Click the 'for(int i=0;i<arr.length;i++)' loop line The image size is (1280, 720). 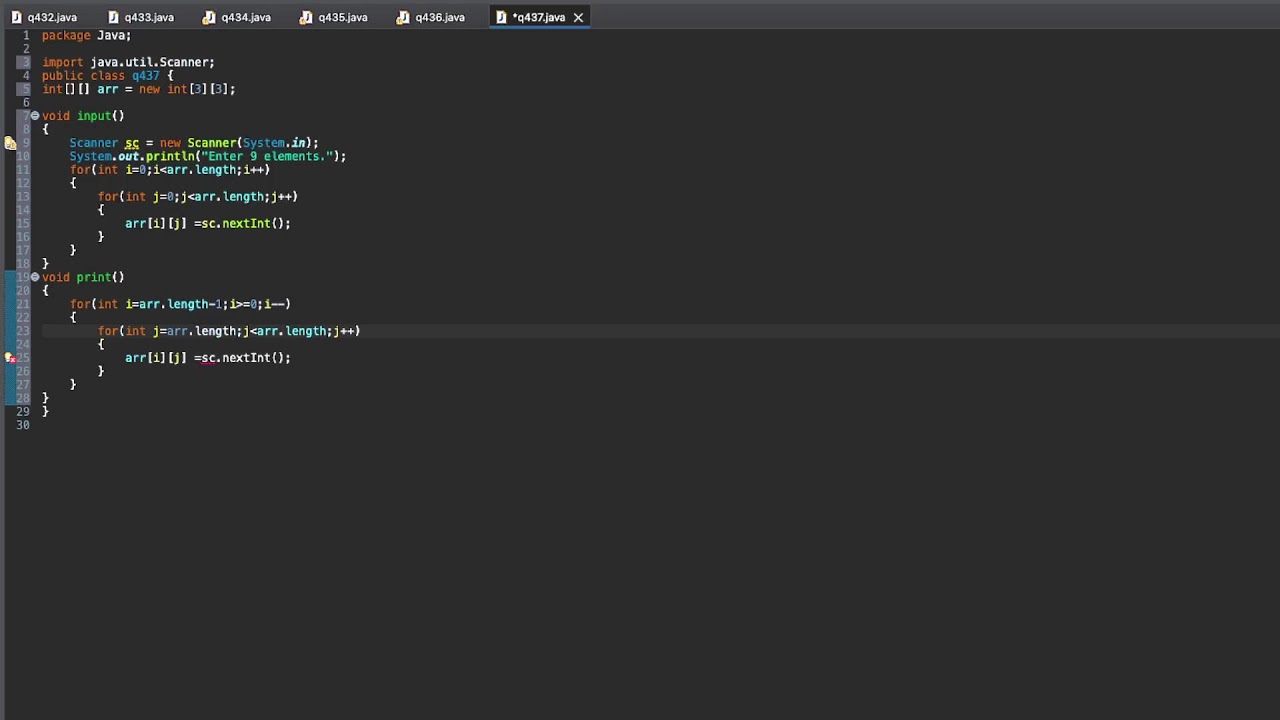[170, 170]
